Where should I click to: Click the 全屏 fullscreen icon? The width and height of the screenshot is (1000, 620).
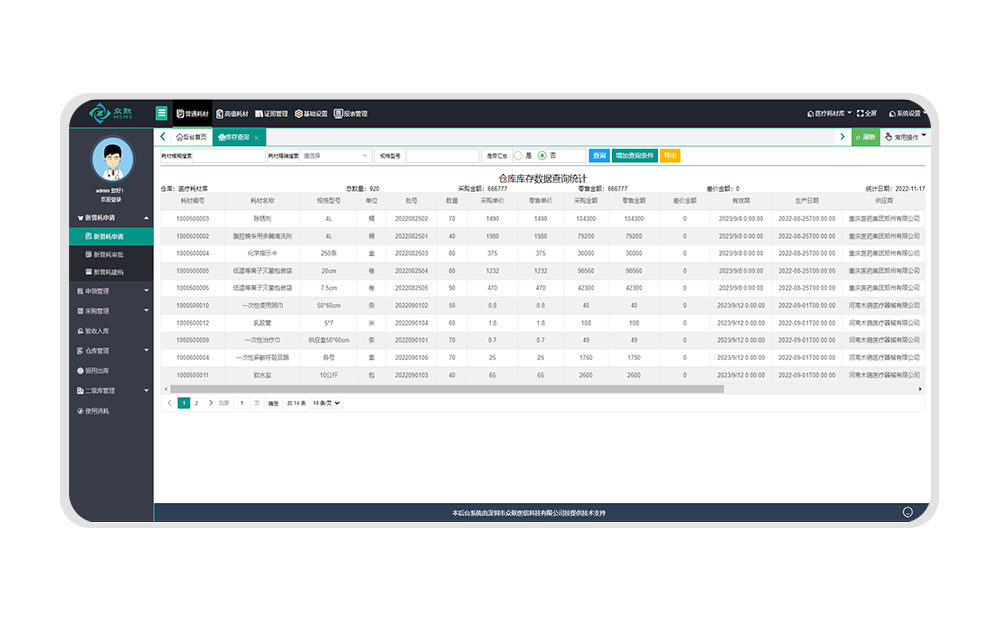[x=867, y=114]
